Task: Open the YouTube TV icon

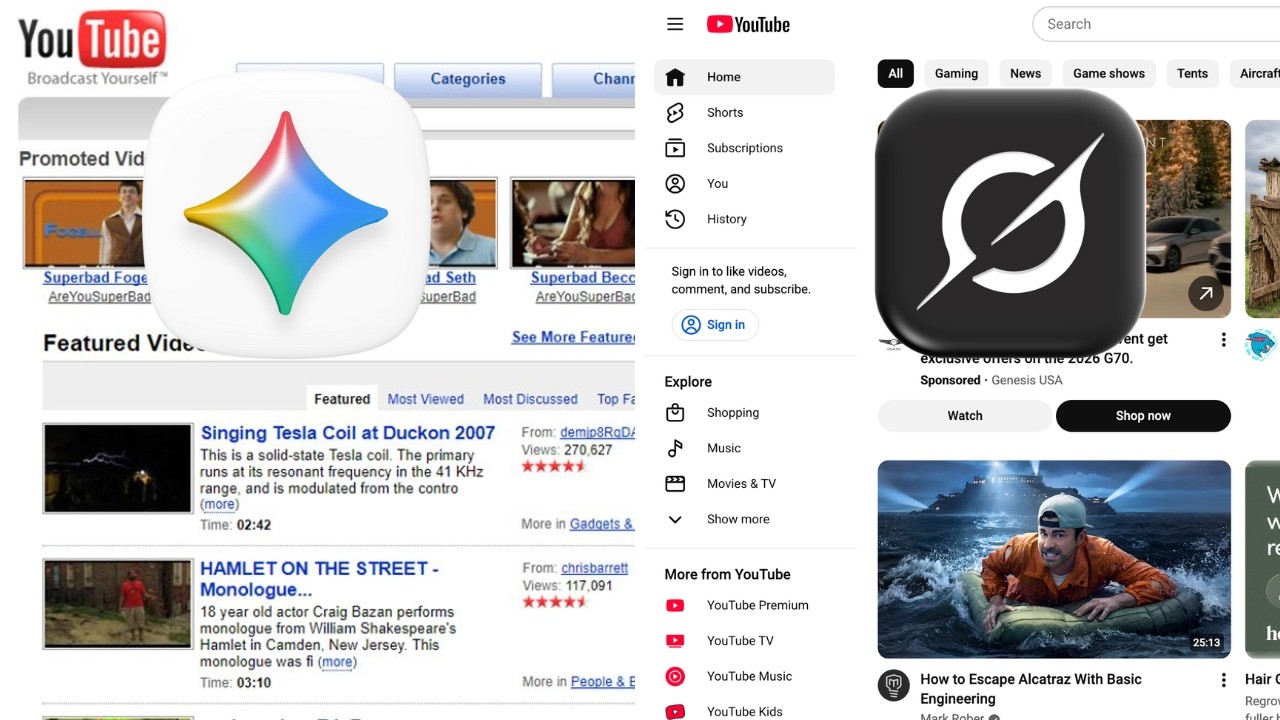Action: tap(675, 641)
